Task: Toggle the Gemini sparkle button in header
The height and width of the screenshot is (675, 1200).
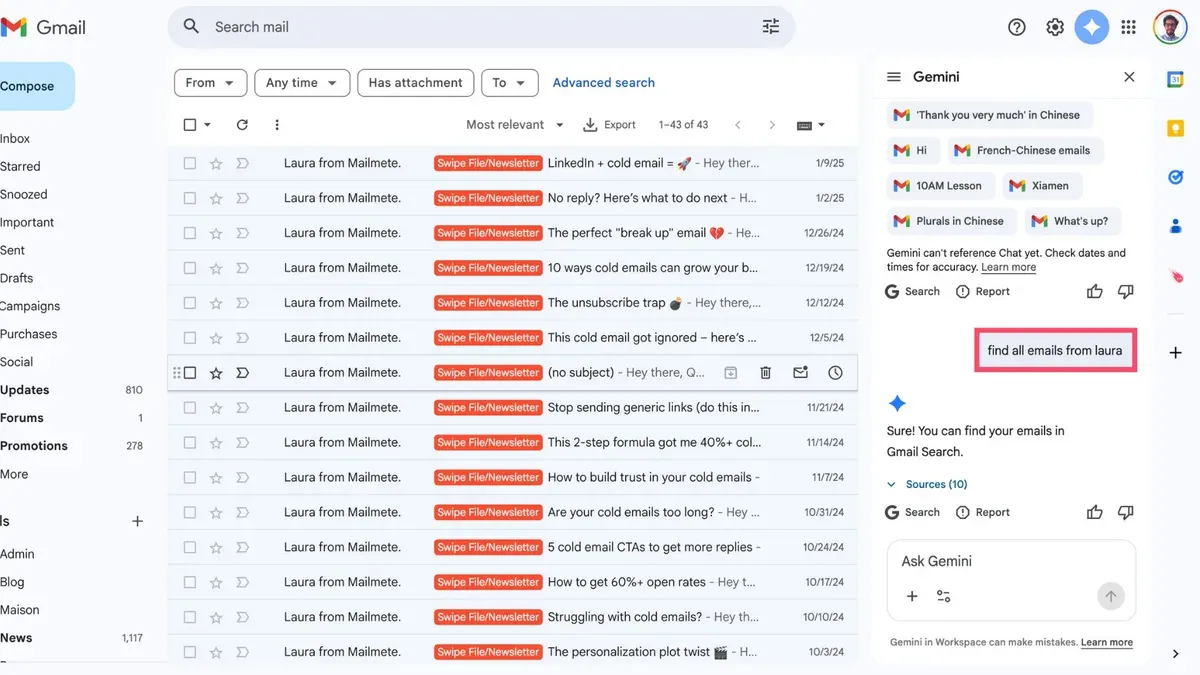Action: [x=1092, y=27]
